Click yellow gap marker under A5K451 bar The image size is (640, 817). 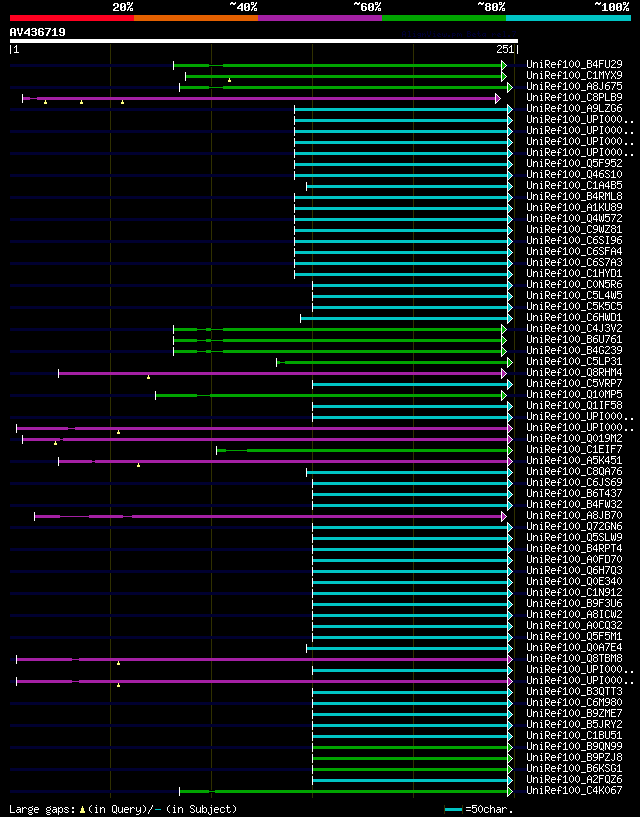(x=138, y=465)
